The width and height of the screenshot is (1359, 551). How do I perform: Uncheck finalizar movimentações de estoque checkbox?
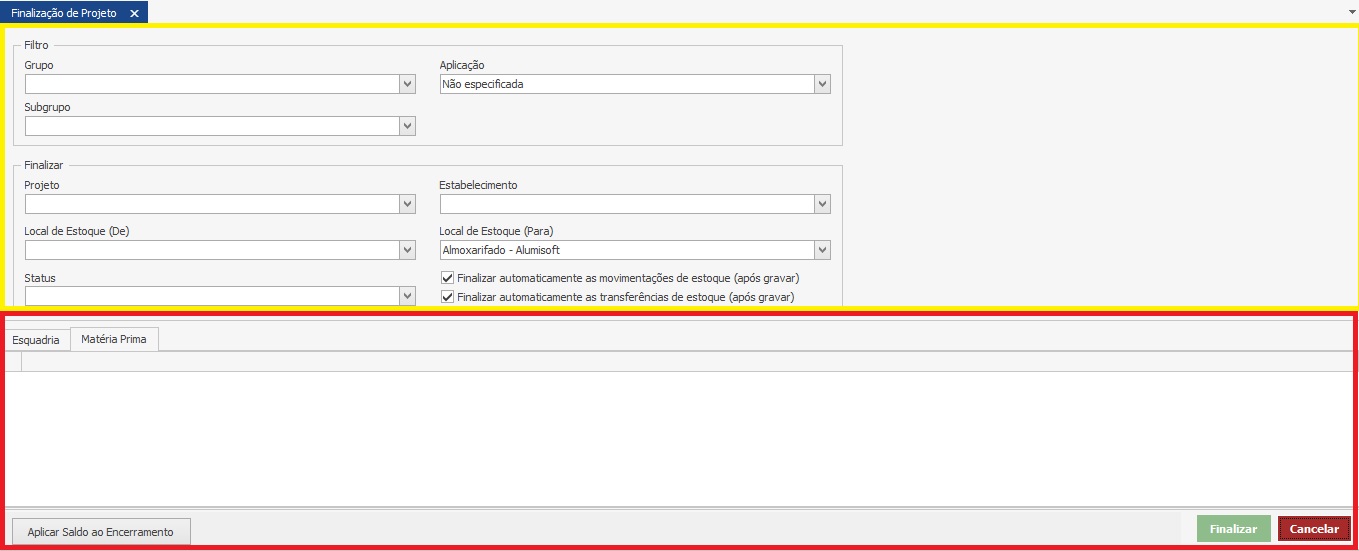tap(447, 278)
